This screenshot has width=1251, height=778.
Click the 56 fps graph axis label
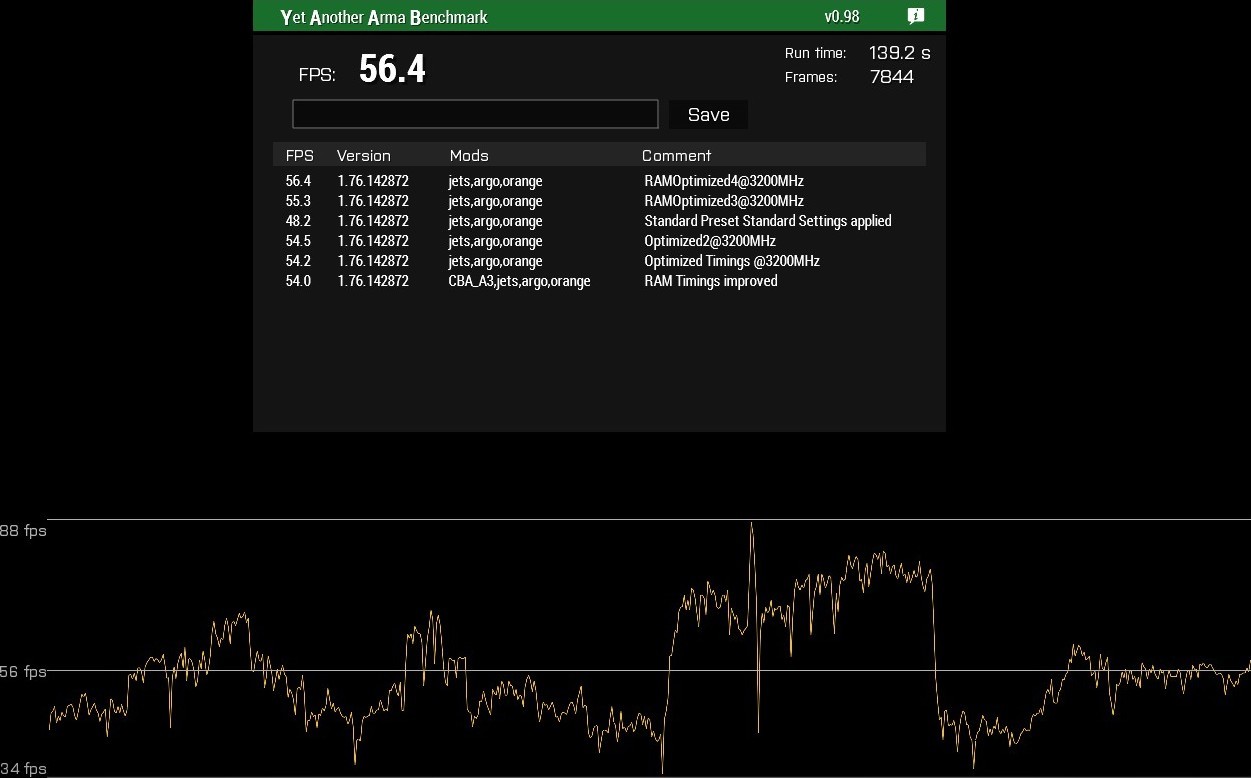click(x=23, y=671)
